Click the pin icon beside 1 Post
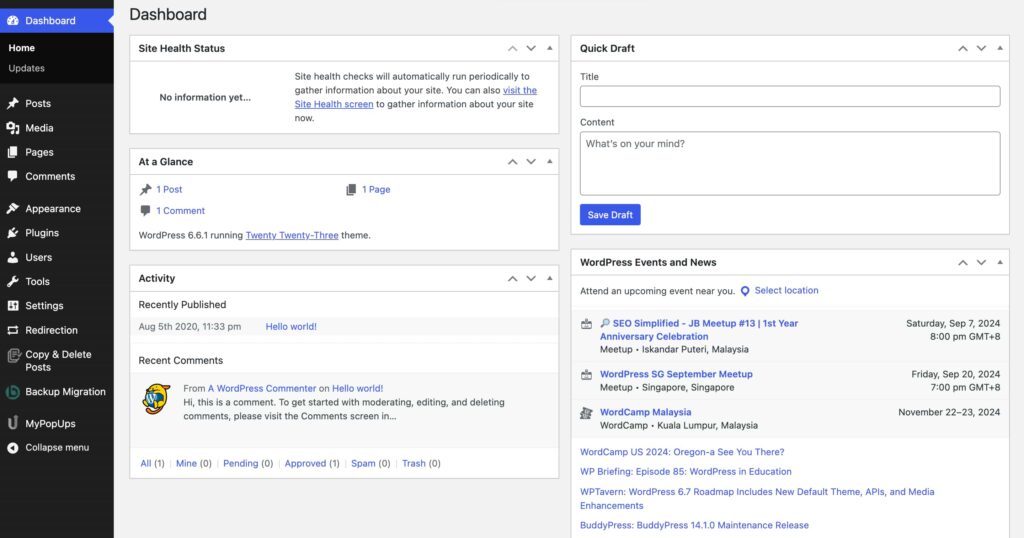Image resolution: width=1024 pixels, height=538 pixels. [145, 189]
